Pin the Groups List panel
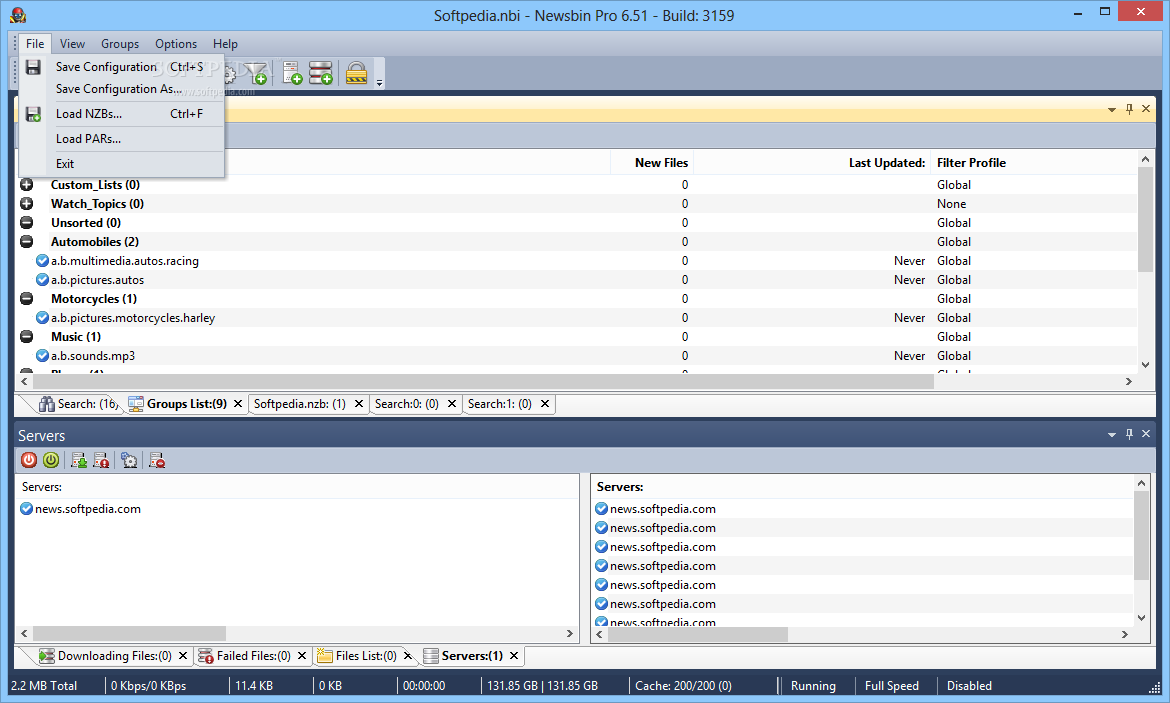Viewport: 1170px width, 703px height. coord(1129,109)
